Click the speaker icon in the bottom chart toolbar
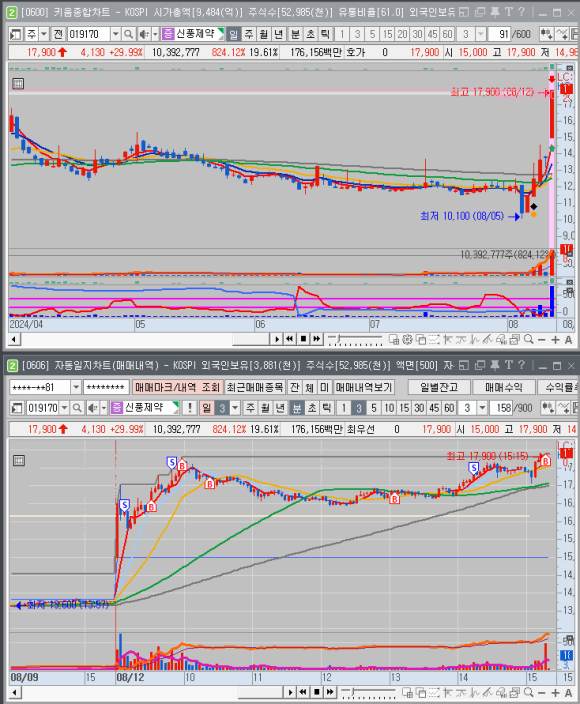The width and height of the screenshot is (580, 704). pos(92,408)
